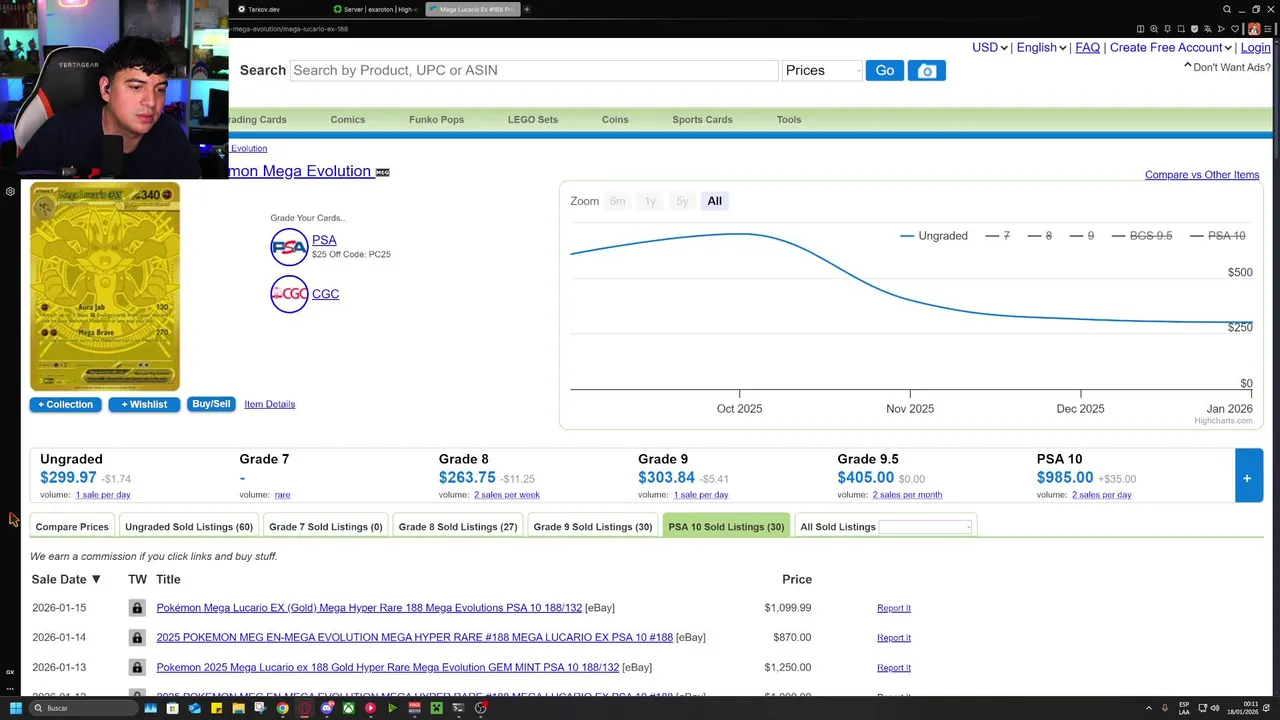Viewport: 1280px width, 720px height.
Task: Open the browser profile avatar icon
Action: (x=1254, y=29)
